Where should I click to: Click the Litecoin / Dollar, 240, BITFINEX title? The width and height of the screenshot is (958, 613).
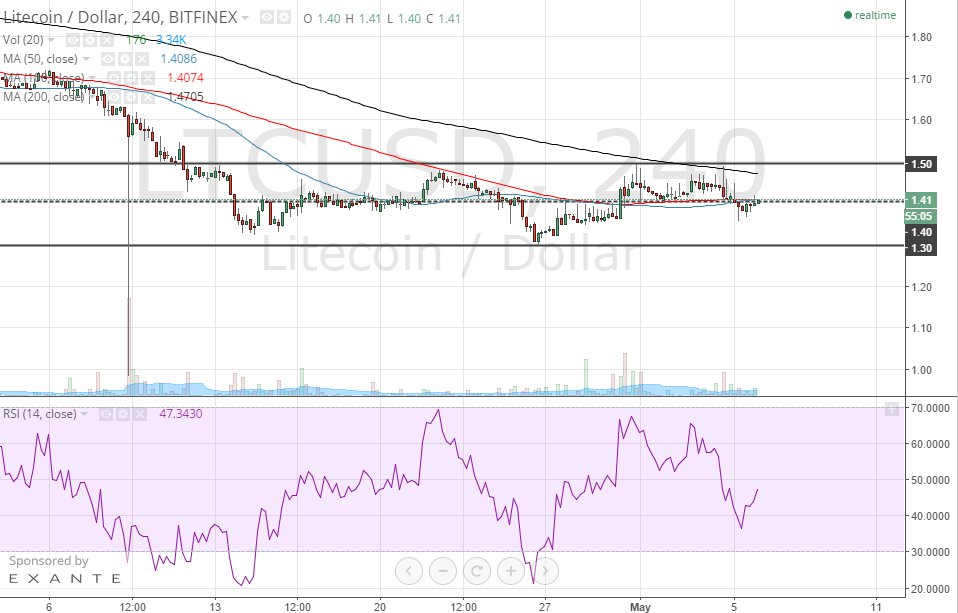pos(120,17)
